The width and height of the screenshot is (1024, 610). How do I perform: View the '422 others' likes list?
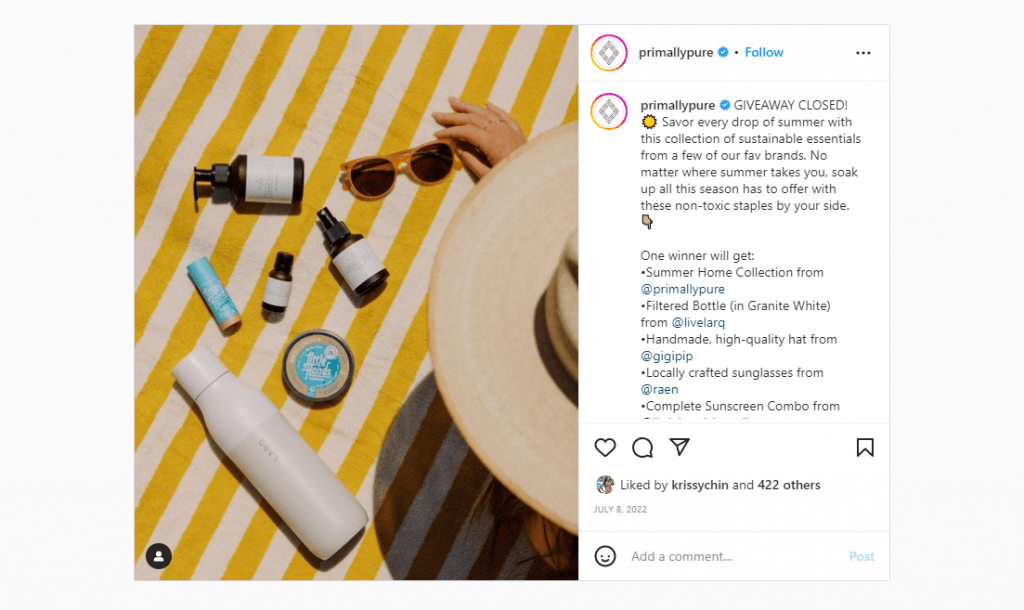788,485
